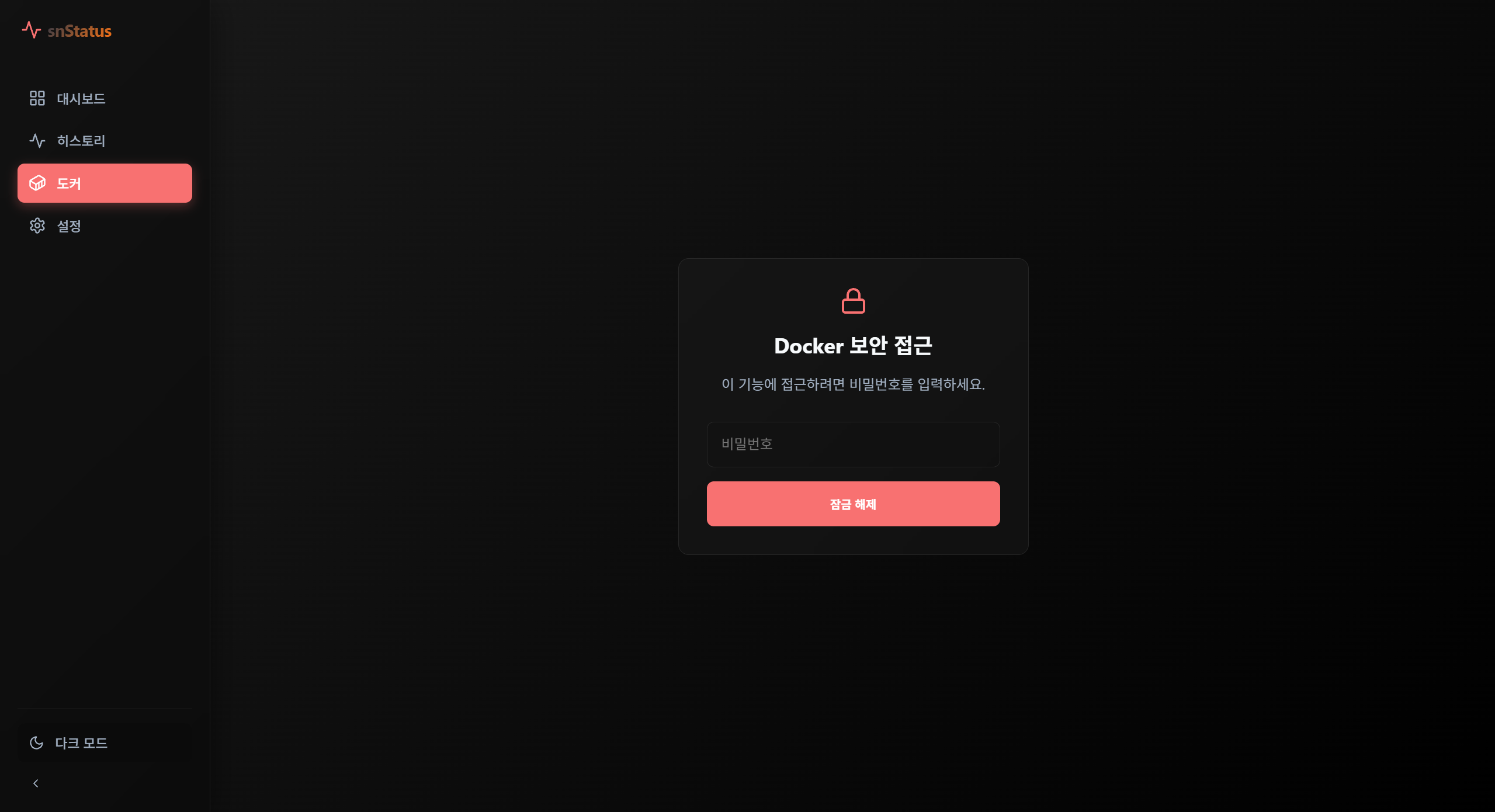1495x812 pixels.
Task: Select the 도커 menu item
Action: (x=105, y=183)
